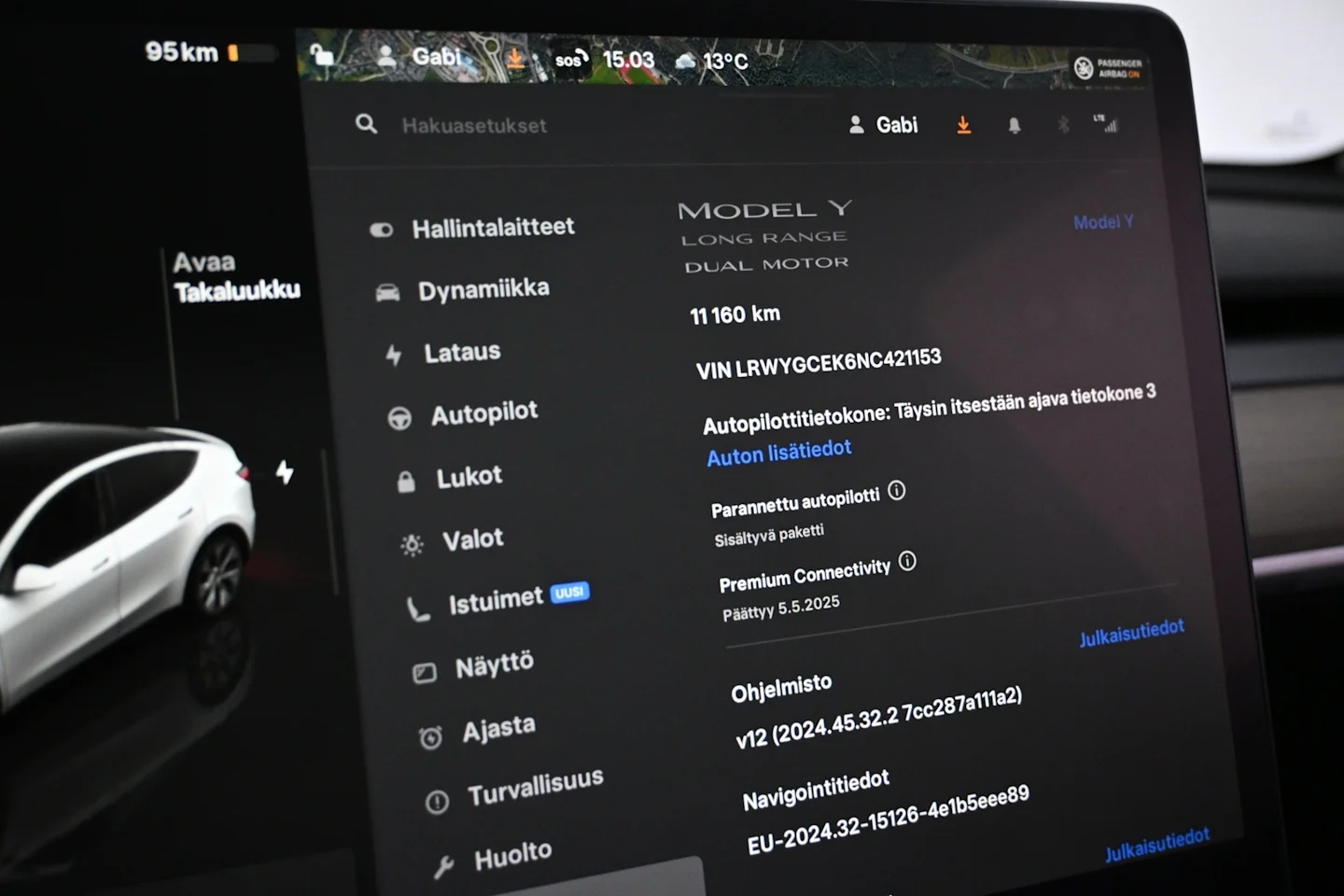
Task: Show info for Premium Connectivity
Action: tap(907, 561)
